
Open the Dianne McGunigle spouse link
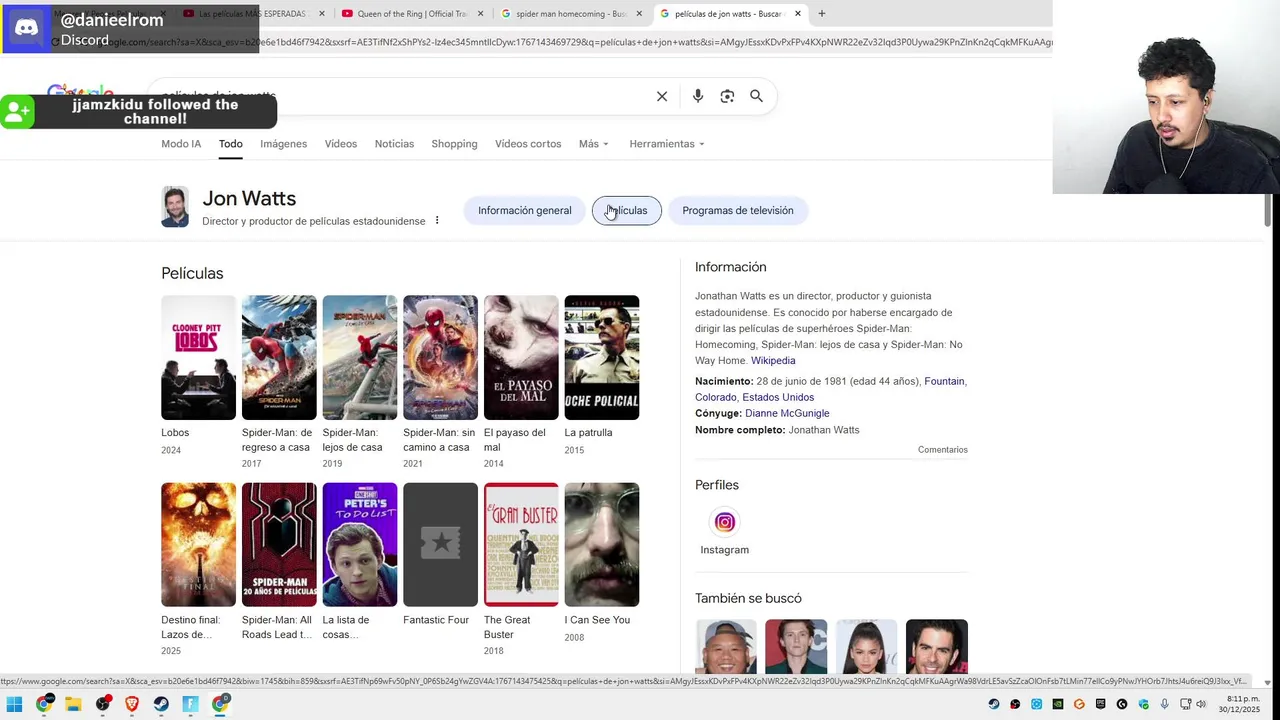click(787, 413)
